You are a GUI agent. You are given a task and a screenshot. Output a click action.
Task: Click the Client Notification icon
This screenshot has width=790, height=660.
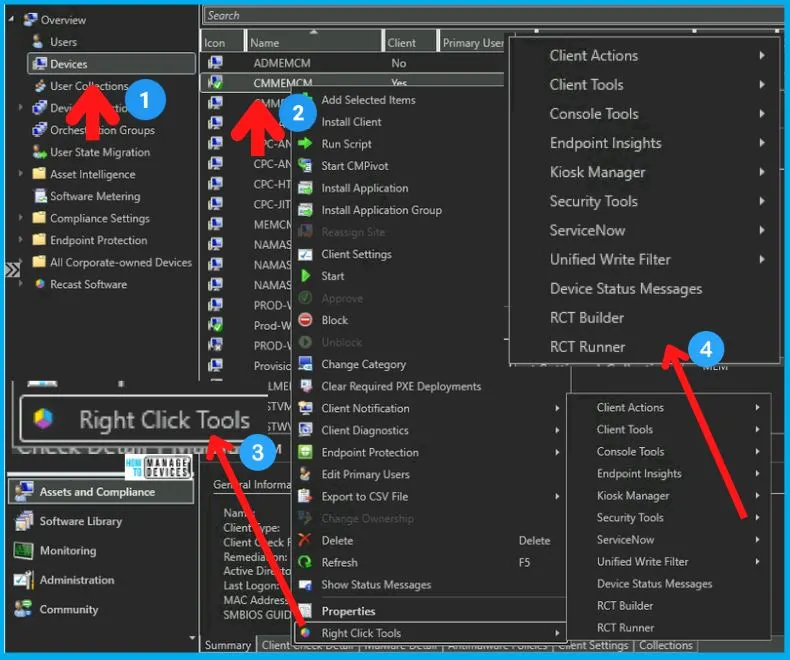305,408
